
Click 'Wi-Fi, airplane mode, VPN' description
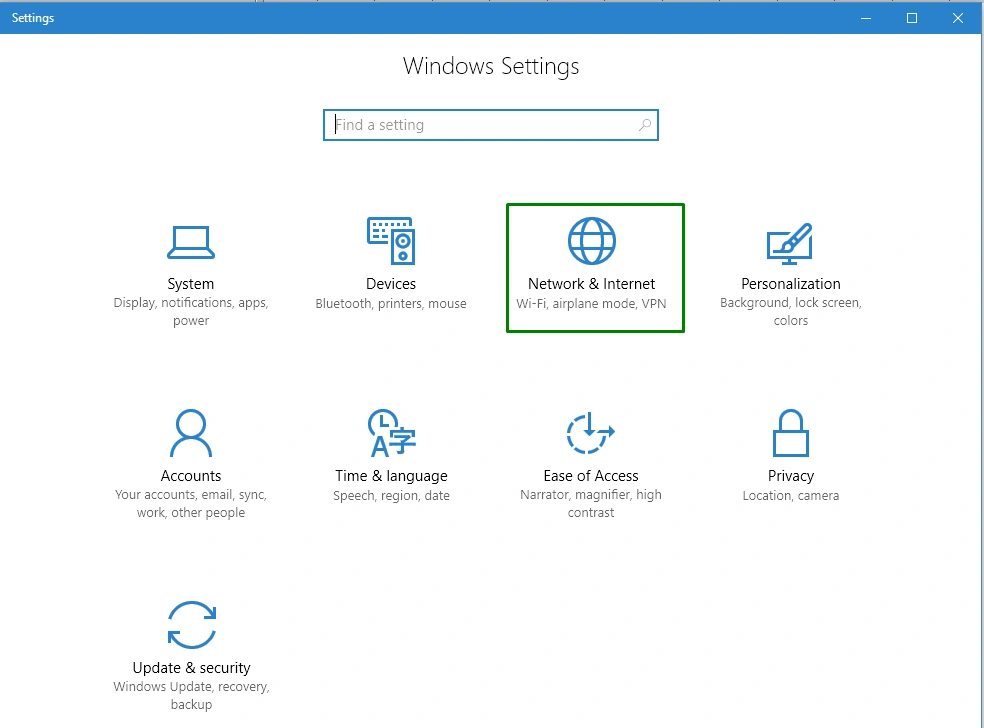pos(591,304)
